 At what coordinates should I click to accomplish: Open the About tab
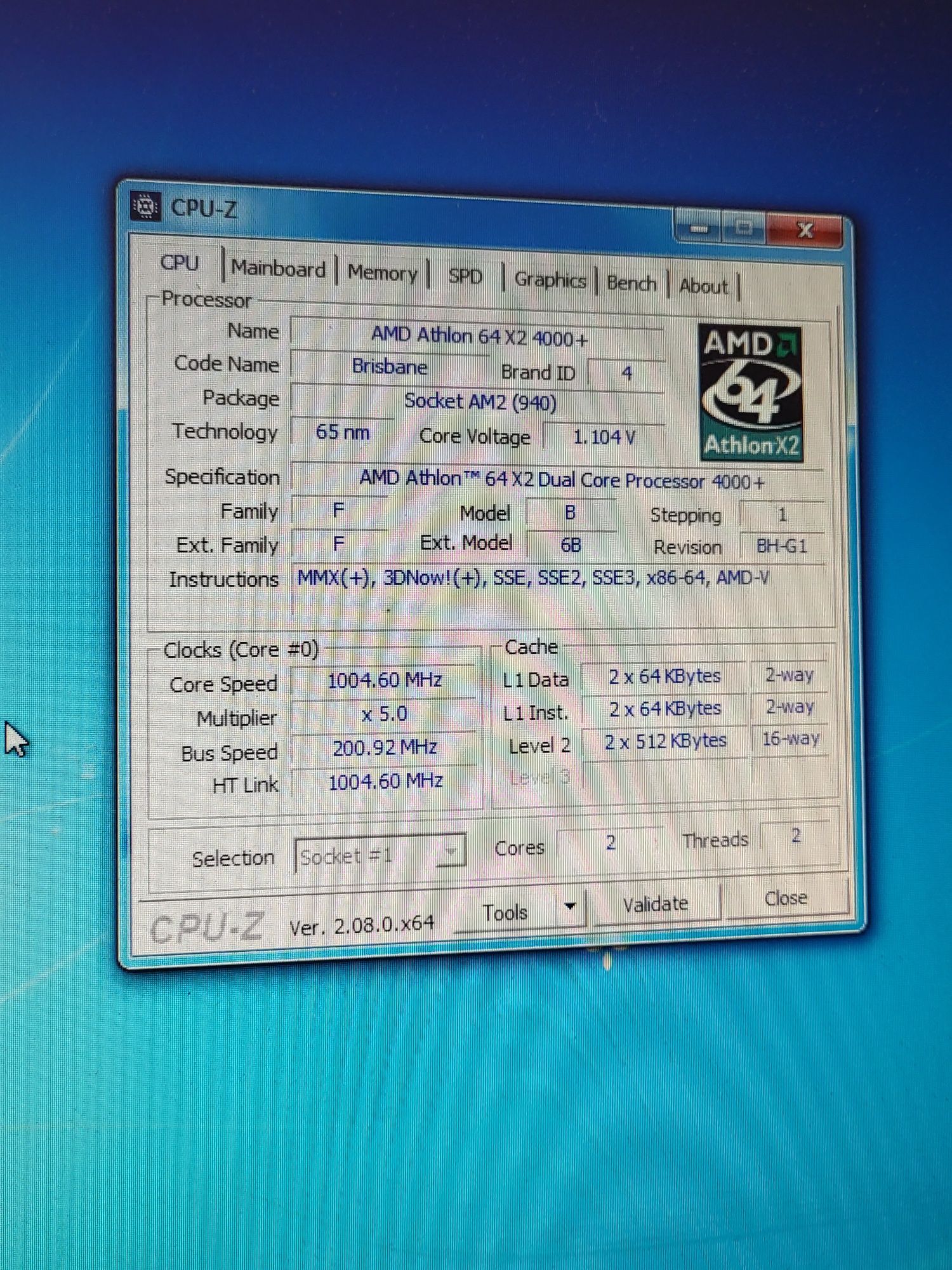click(x=704, y=286)
